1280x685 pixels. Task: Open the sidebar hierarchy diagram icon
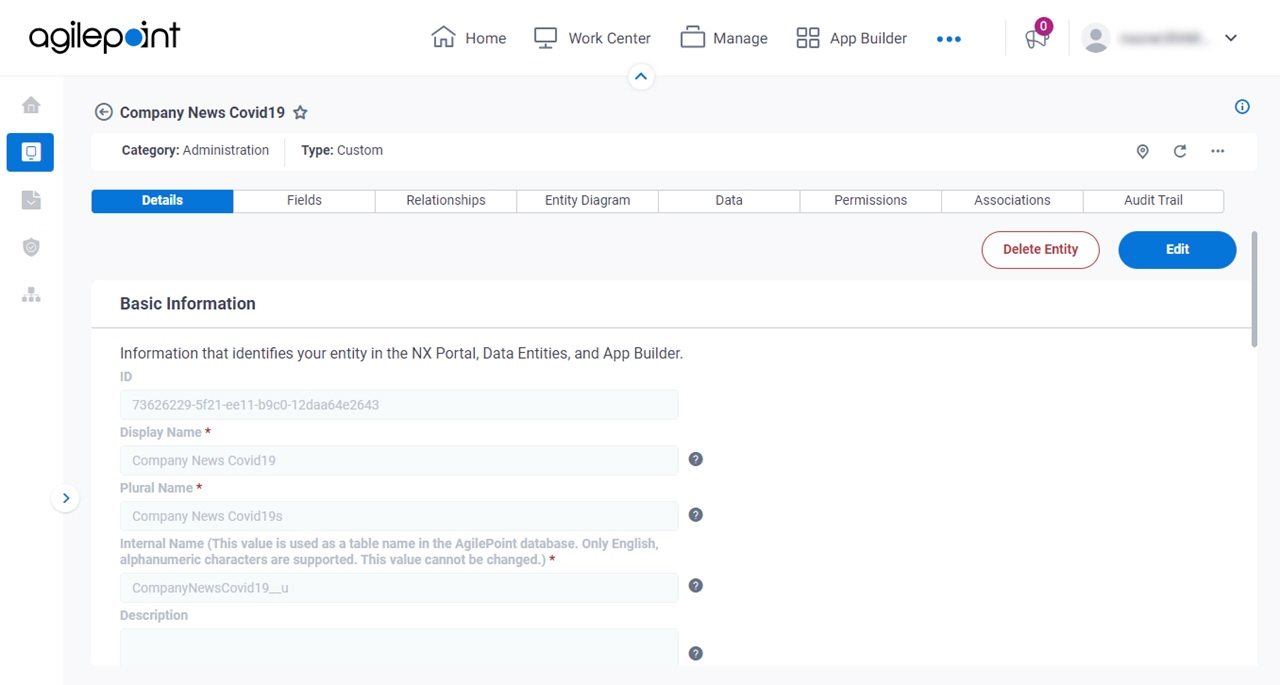coord(31,294)
